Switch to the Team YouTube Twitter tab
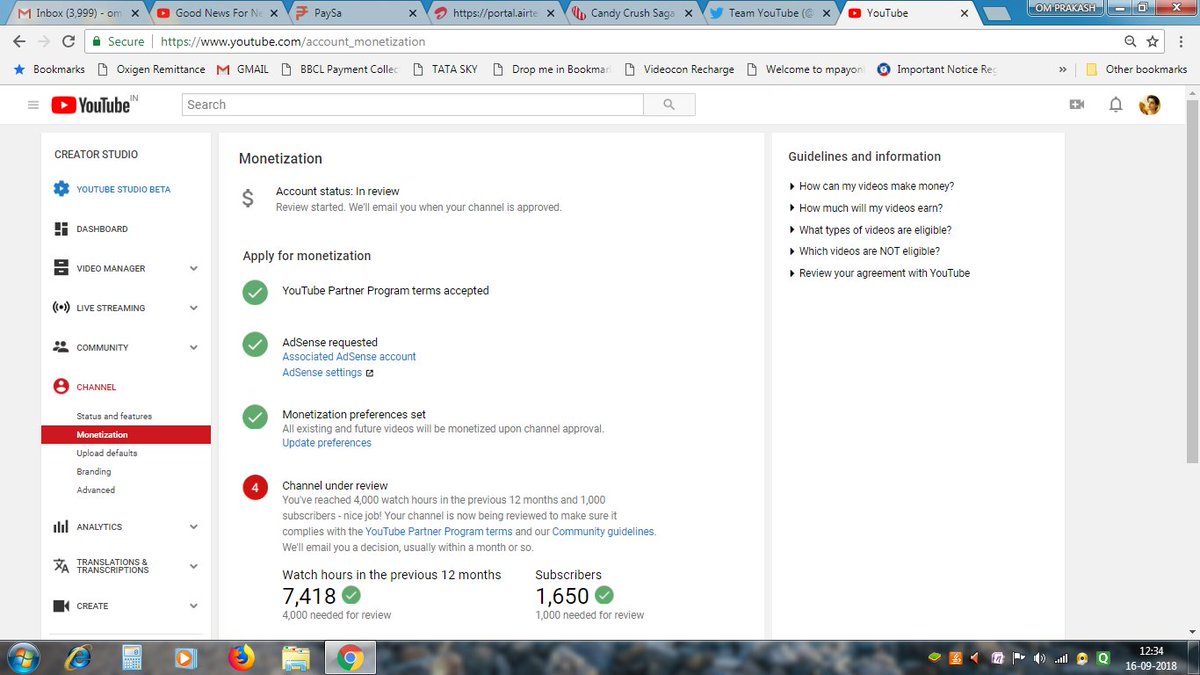Image resolution: width=1200 pixels, height=675 pixels. coord(768,13)
